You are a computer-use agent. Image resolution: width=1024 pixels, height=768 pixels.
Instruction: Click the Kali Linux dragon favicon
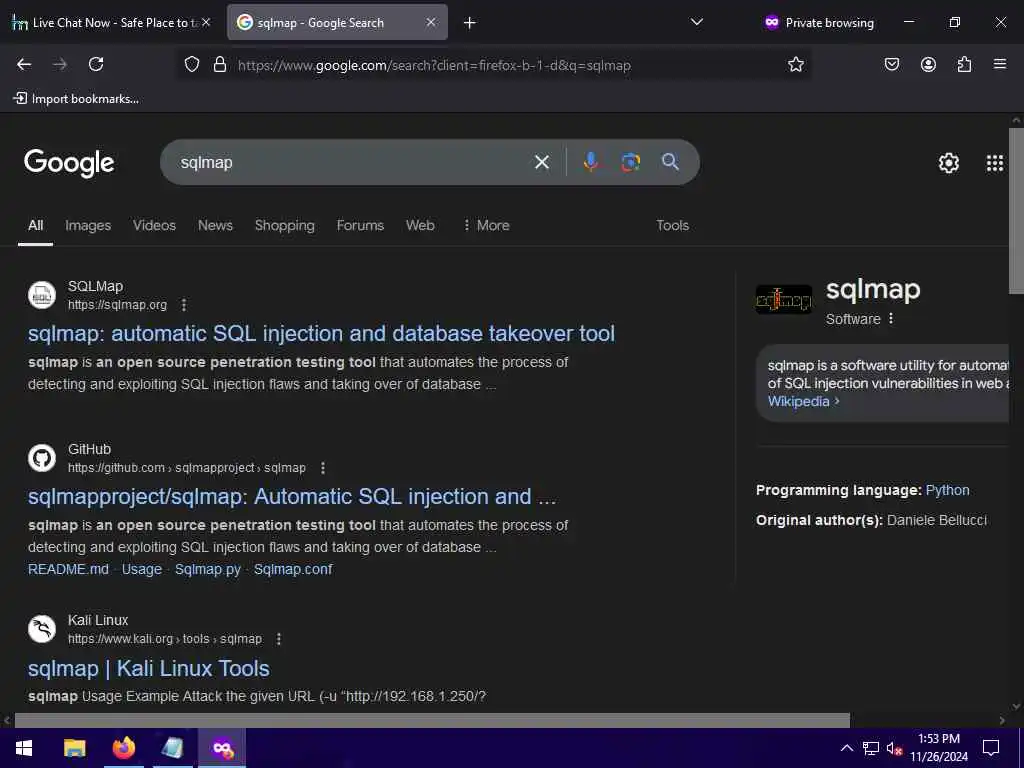[x=42, y=630]
